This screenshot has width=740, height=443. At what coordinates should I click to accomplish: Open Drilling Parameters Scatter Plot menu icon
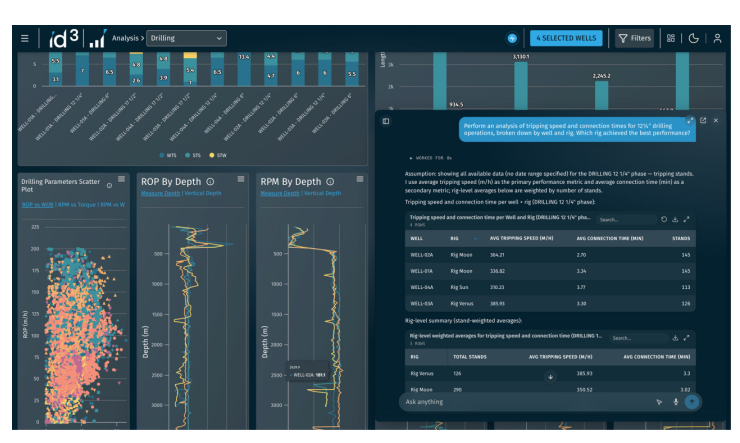coord(121,179)
